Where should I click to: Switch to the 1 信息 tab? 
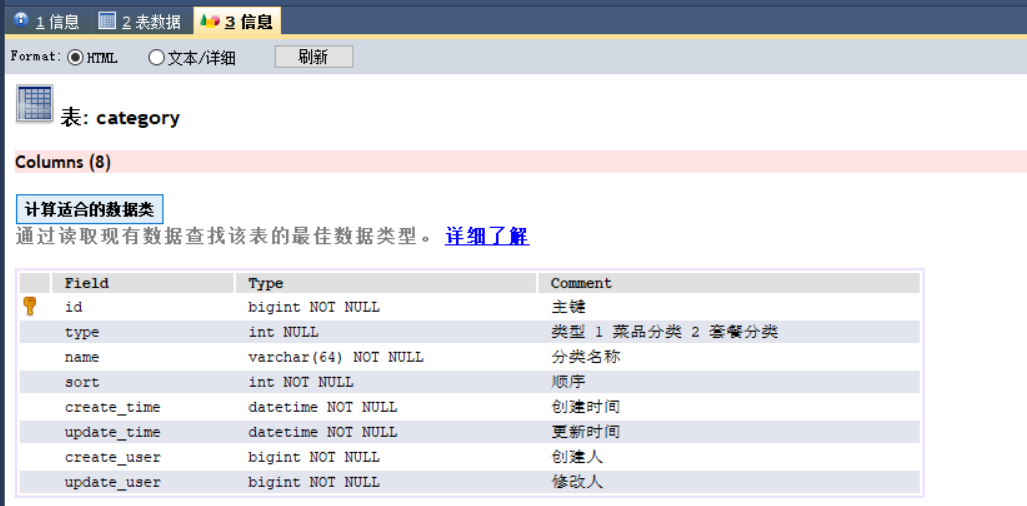(x=47, y=21)
